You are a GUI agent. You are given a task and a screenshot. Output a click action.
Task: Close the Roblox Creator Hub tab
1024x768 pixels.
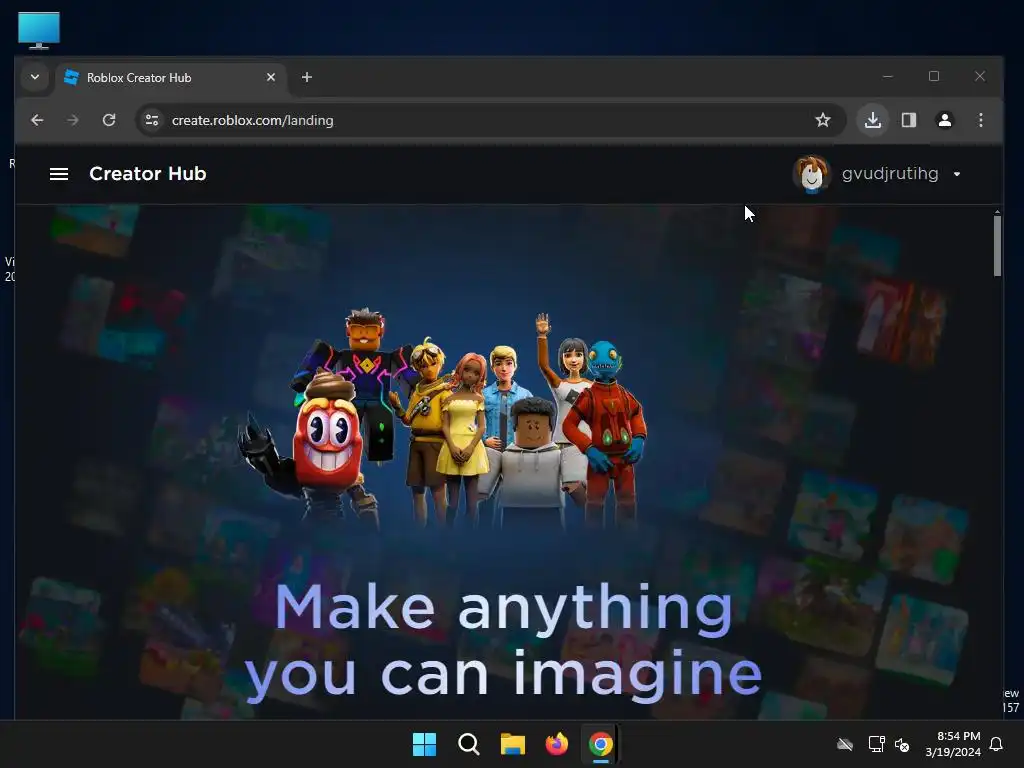coord(271,77)
